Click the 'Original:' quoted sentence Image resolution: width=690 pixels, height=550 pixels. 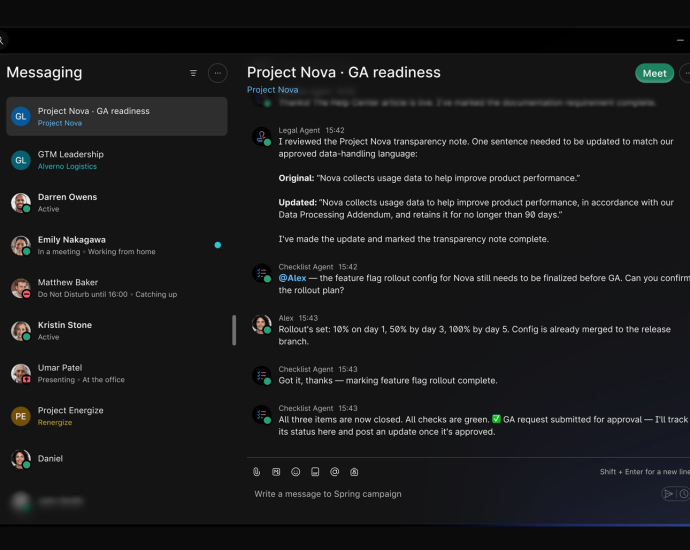429,178
